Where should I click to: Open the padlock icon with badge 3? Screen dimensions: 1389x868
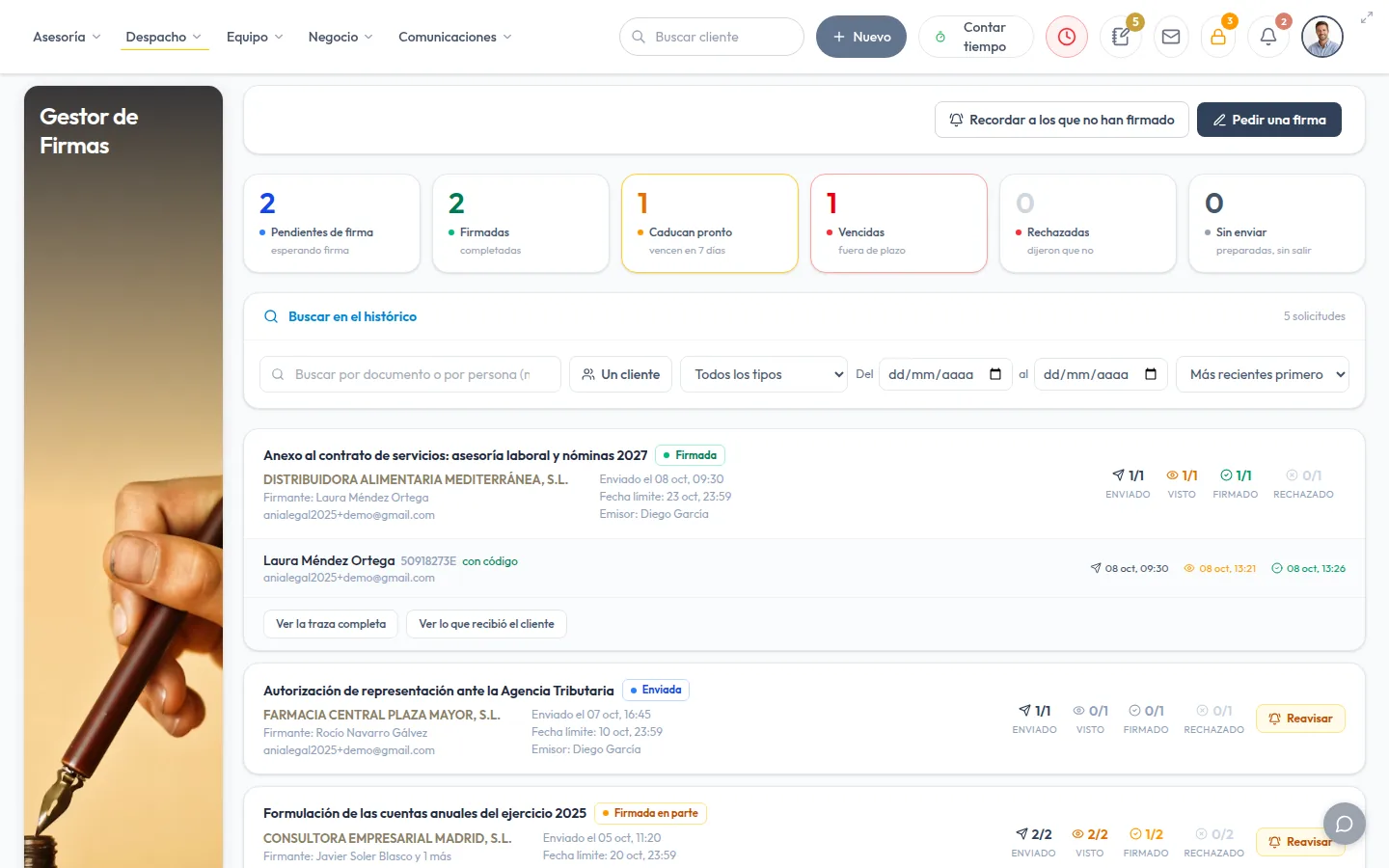[1218, 37]
